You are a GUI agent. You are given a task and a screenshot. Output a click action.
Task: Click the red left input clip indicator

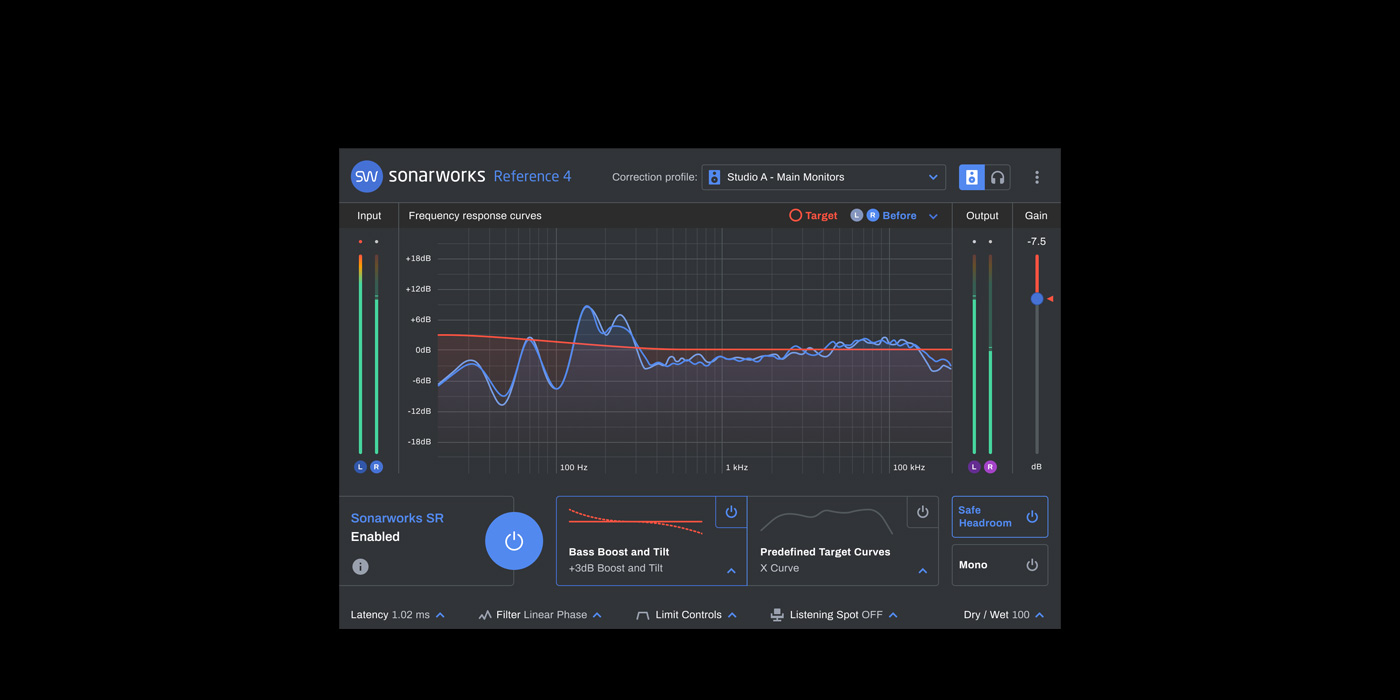(360, 242)
